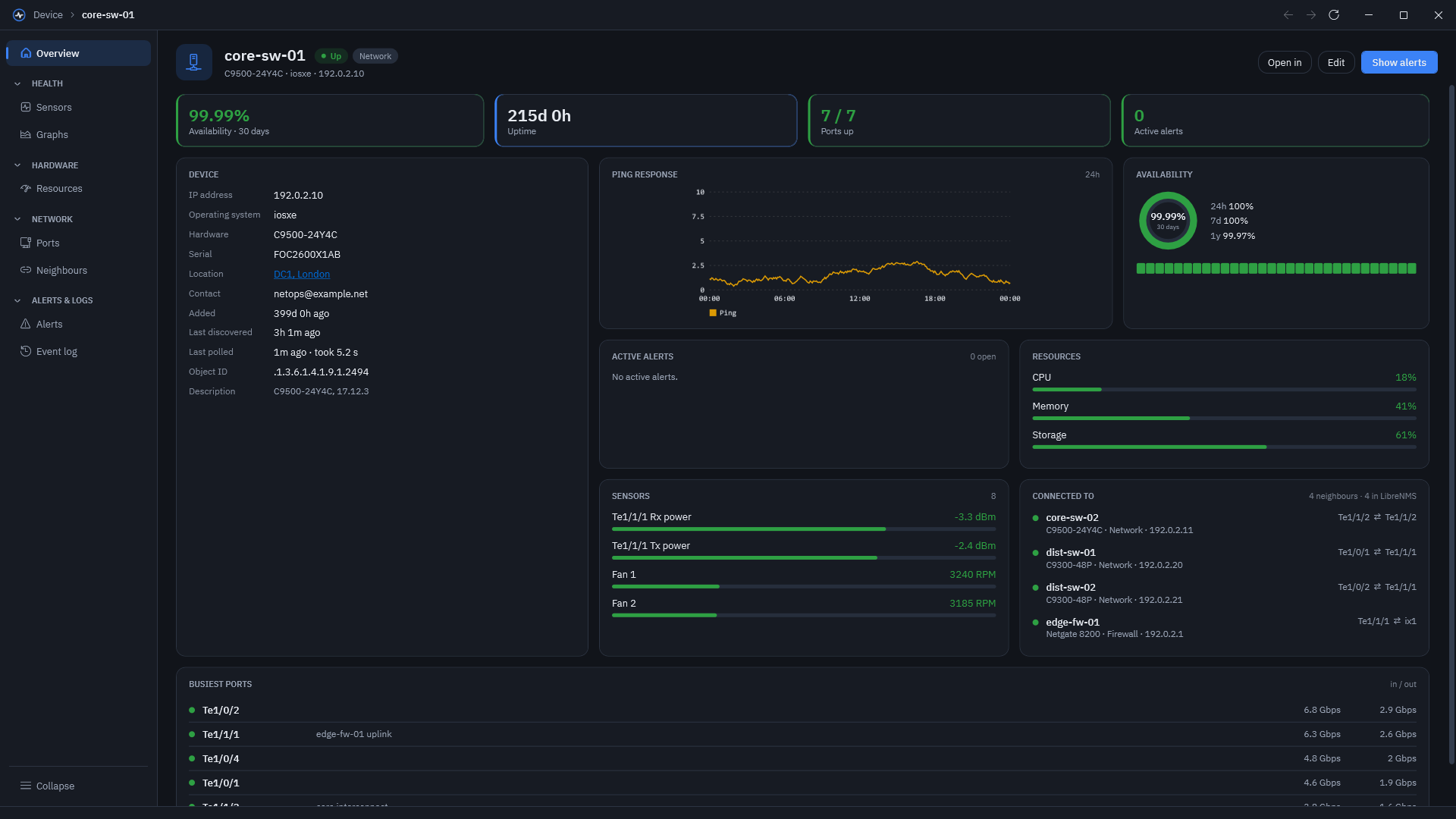Collapse the NETWORK section
This screenshot has height=819, width=1456.
pos(17,219)
